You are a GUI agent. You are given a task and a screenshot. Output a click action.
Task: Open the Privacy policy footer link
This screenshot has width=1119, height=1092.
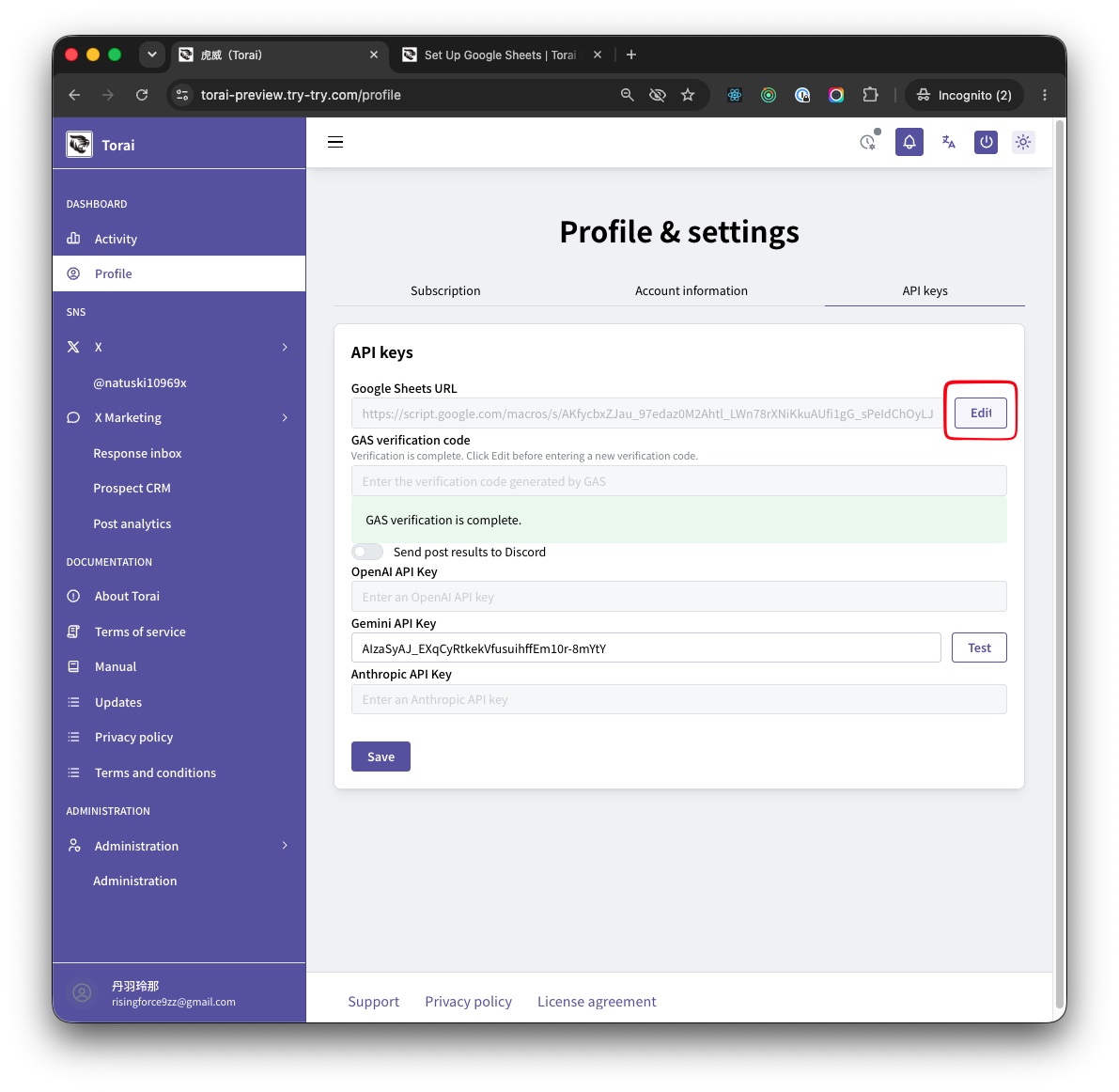[x=468, y=1002]
